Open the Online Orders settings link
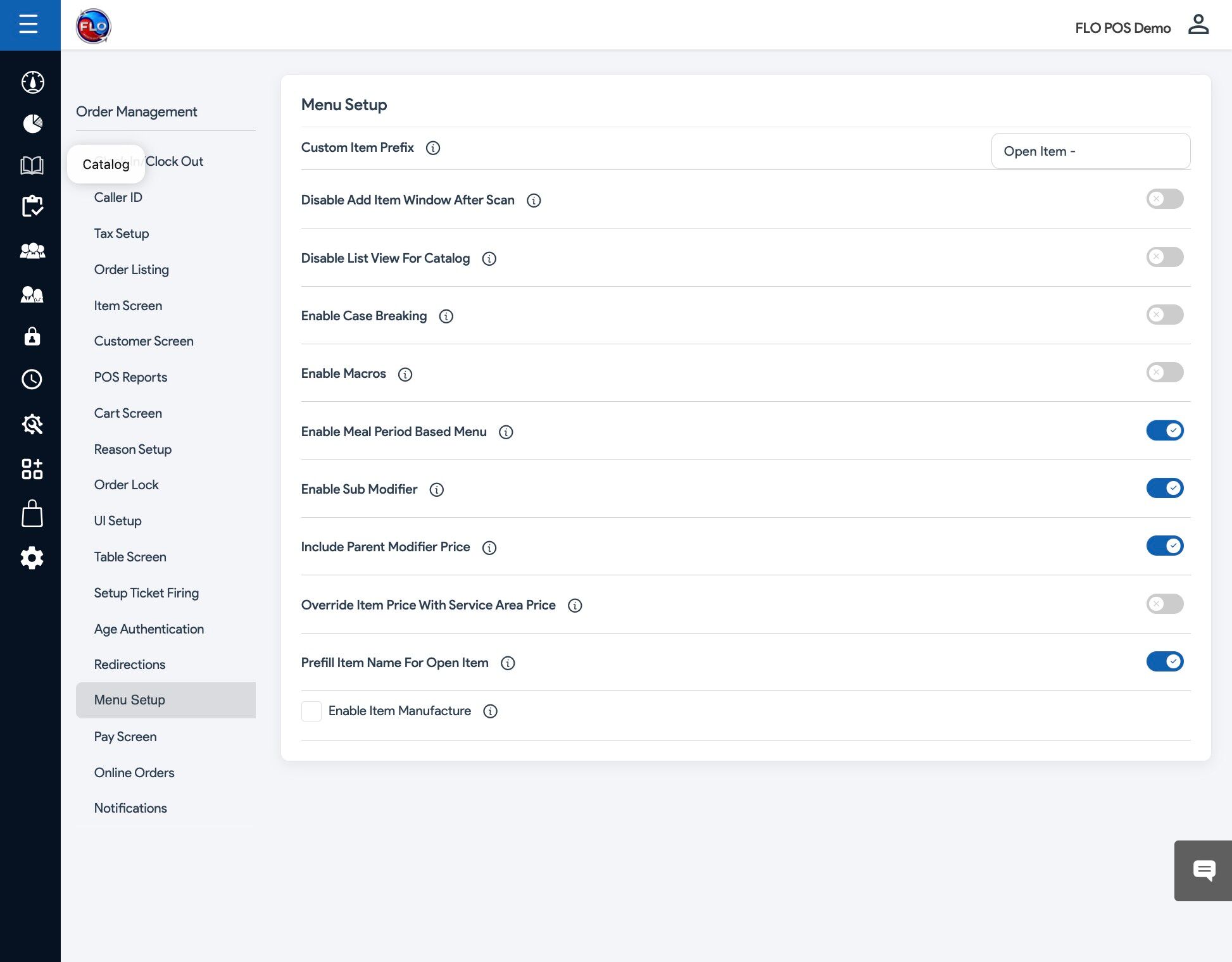This screenshot has width=1232, height=962. pos(134,772)
